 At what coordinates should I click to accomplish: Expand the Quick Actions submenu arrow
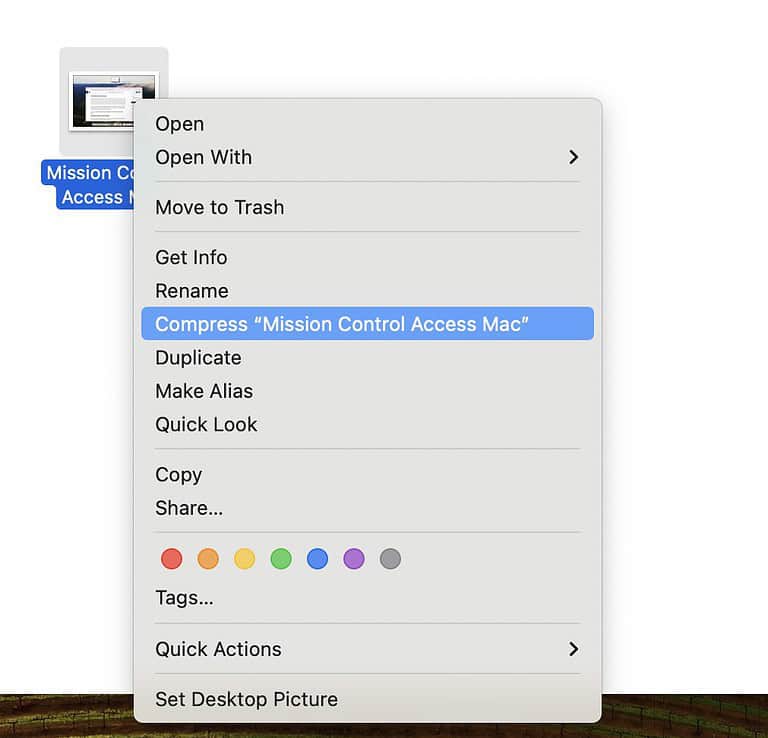tap(573, 649)
